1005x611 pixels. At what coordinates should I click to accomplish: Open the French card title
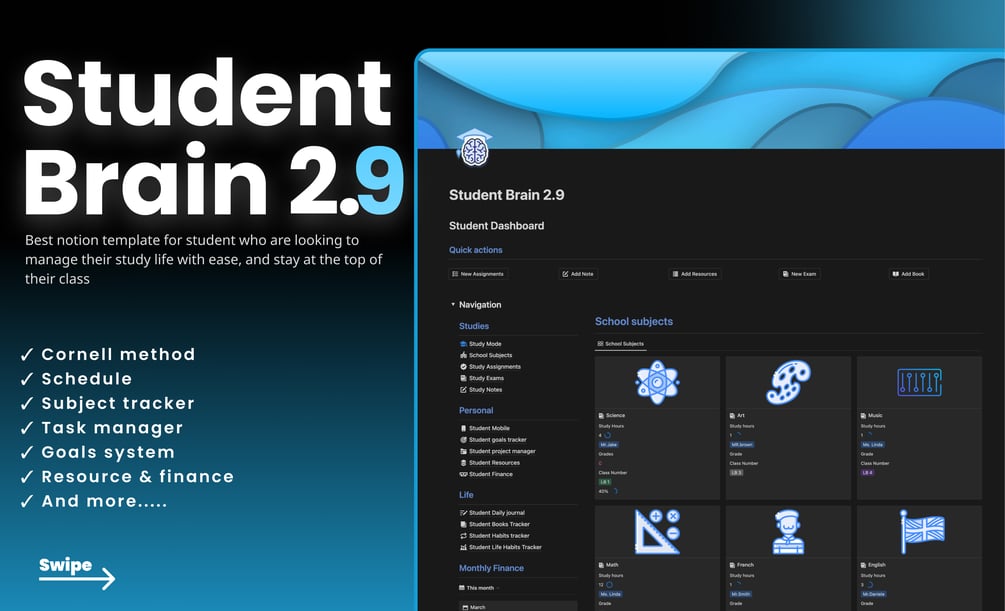745,565
